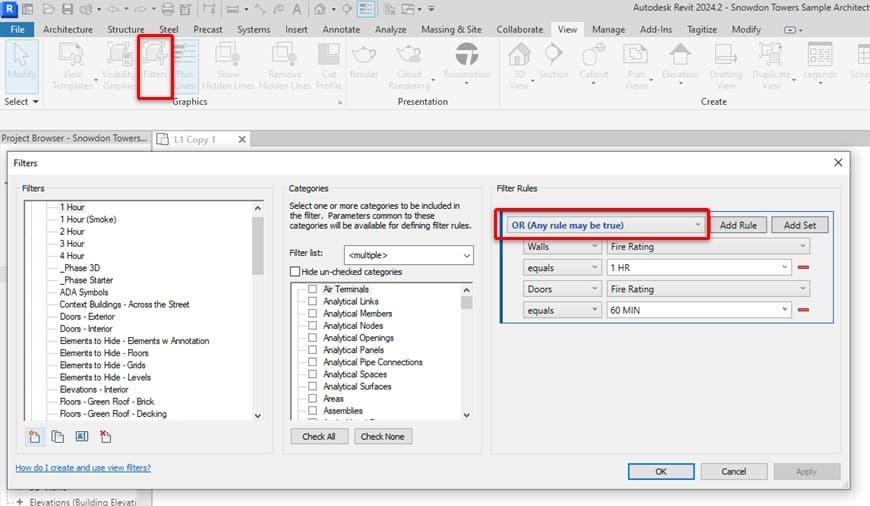The height and width of the screenshot is (506, 870).
Task: Check the Analytical Spaces category
Action: 312,375
